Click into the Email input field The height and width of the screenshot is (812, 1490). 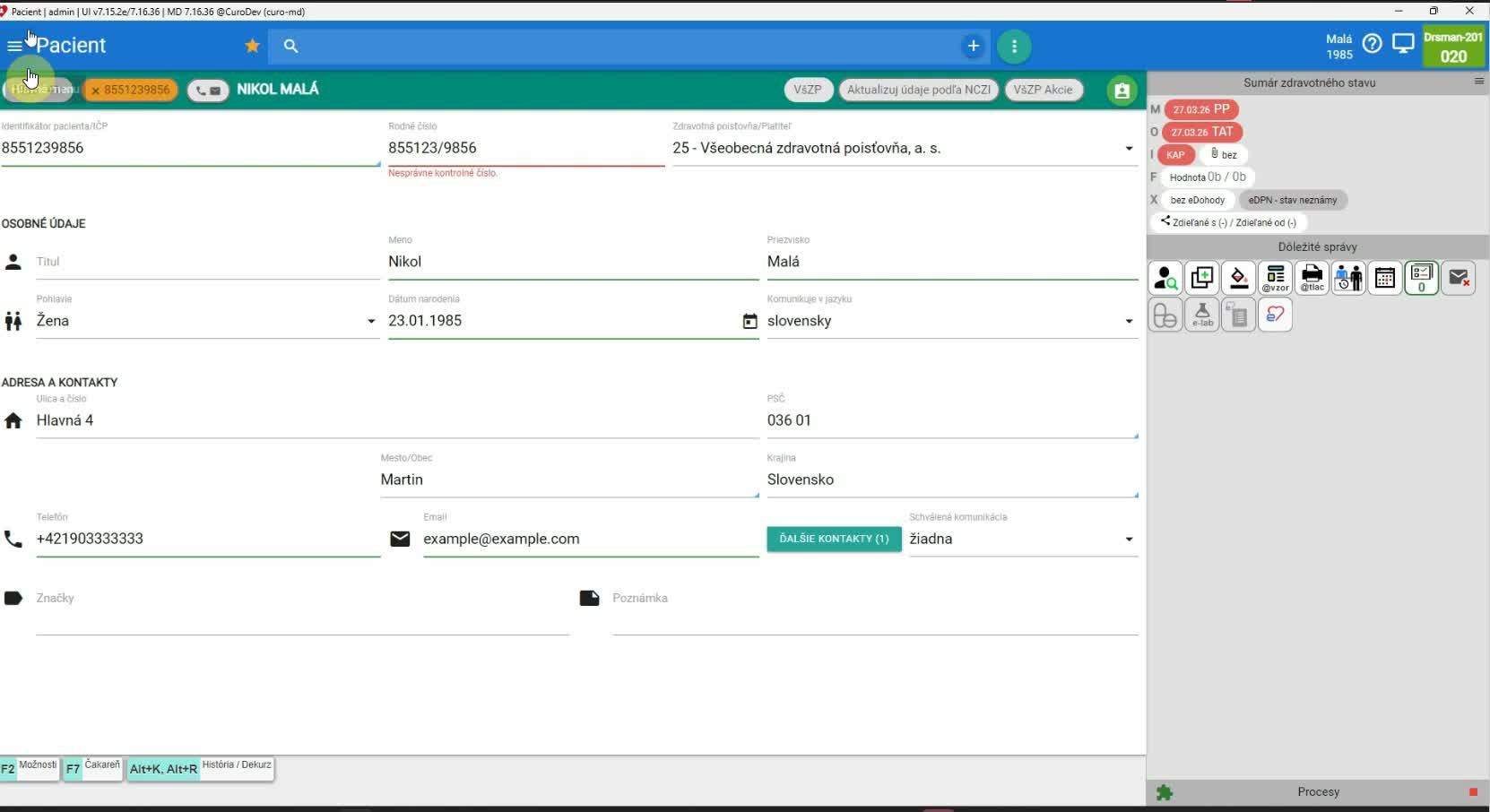(x=590, y=539)
